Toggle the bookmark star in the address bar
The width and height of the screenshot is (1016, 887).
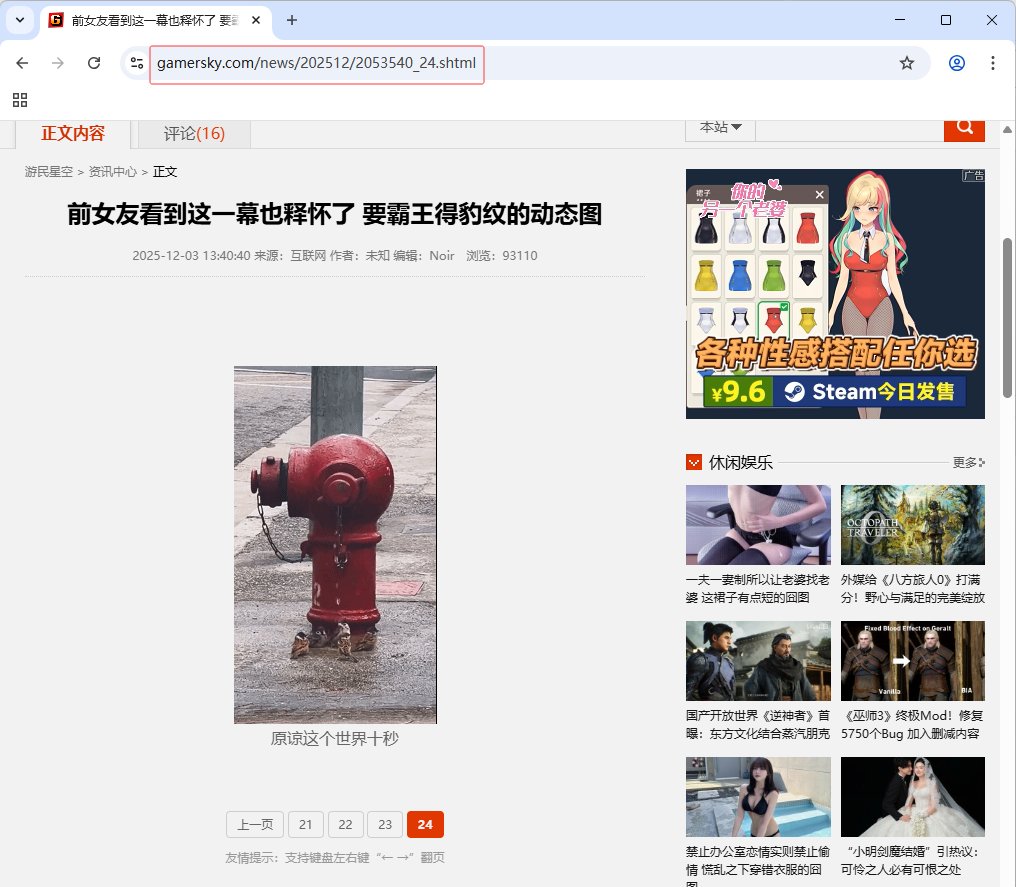907,62
